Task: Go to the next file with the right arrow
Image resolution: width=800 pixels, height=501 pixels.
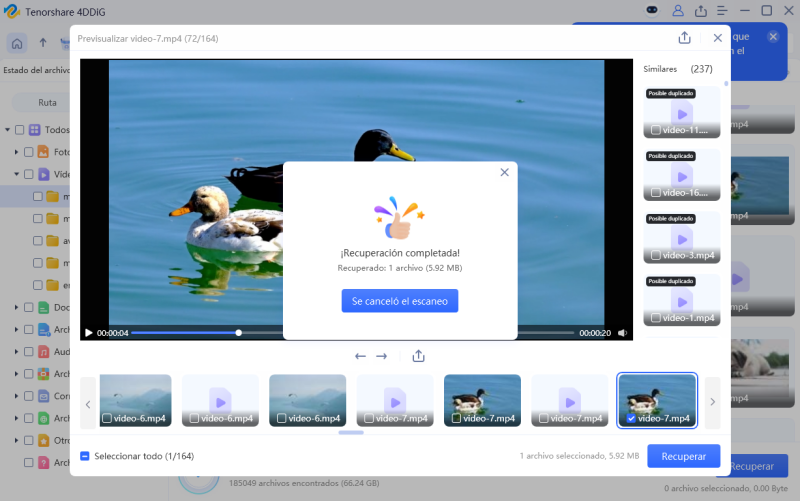Action: 382,356
